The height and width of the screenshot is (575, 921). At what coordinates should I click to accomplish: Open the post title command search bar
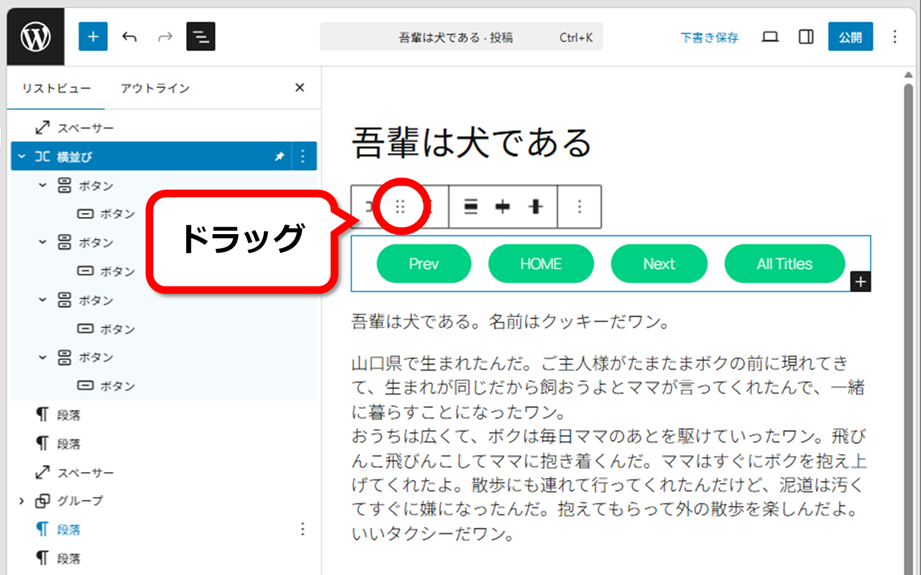coord(461,37)
